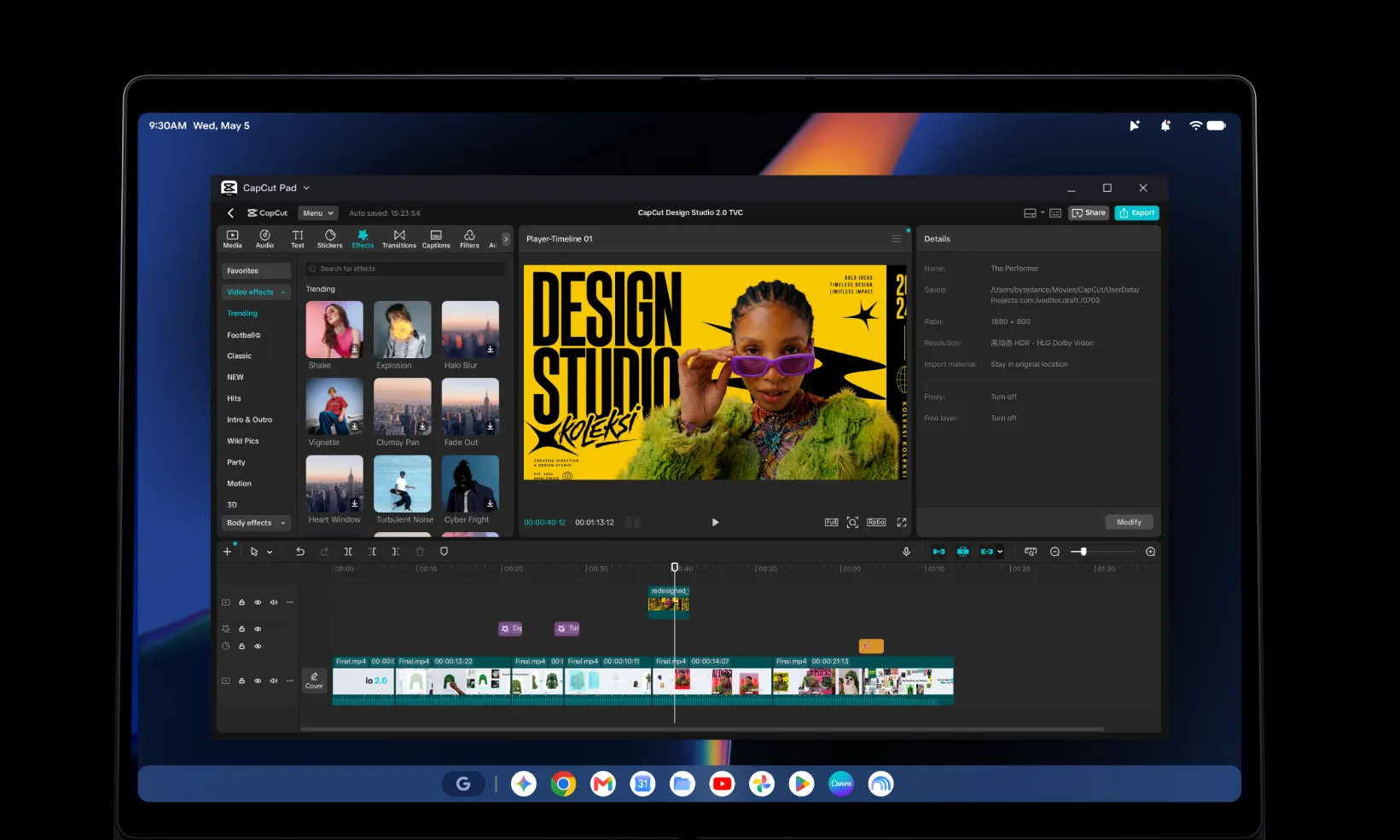Select the Intro & Outro category
The width and height of the screenshot is (1400, 840).
point(250,420)
